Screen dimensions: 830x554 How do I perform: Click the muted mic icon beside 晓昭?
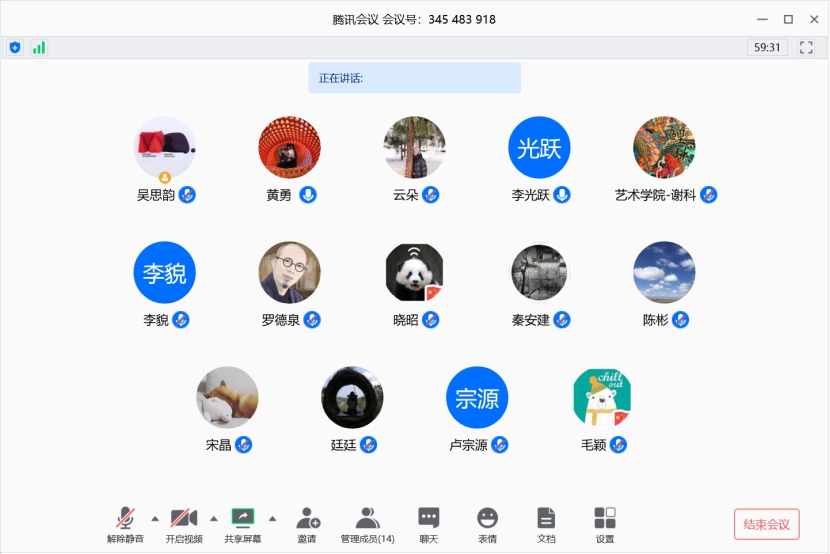coord(431,320)
